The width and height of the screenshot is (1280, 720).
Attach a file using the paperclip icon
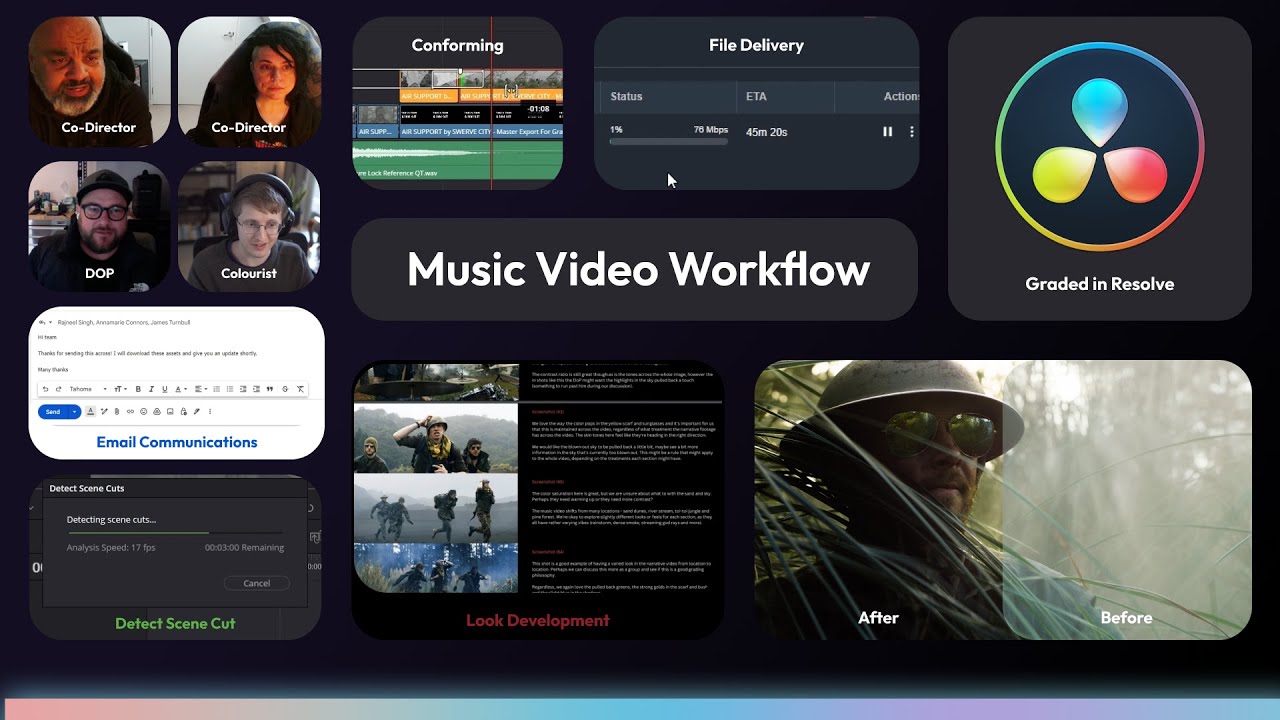117,411
